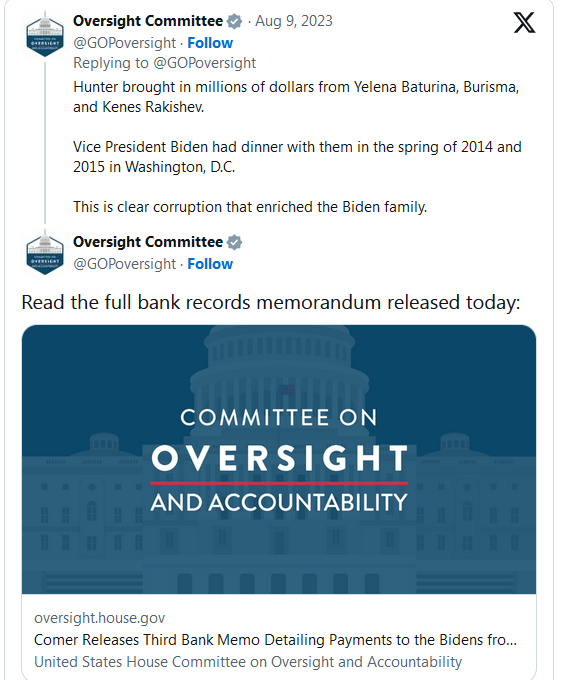Follow @GOPoversight from the second tweet
The width and height of the screenshot is (566, 680).
click(210, 264)
